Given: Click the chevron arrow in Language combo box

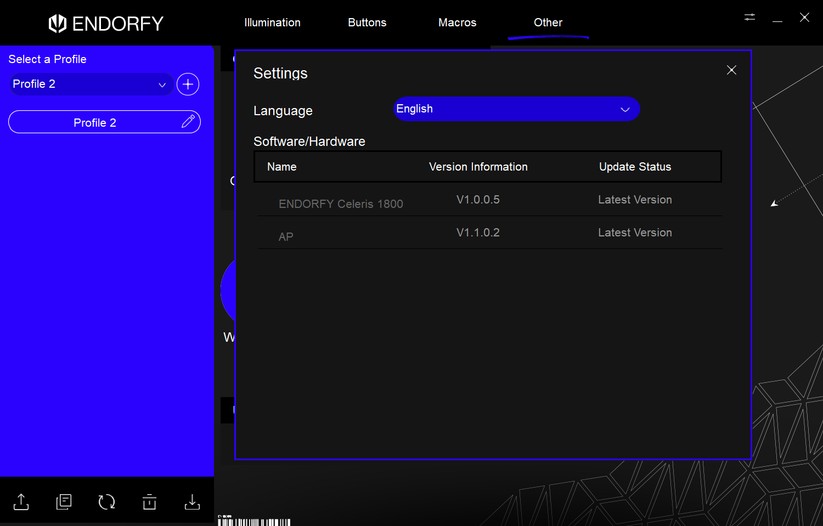Looking at the screenshot, I should tap(625, 109).
